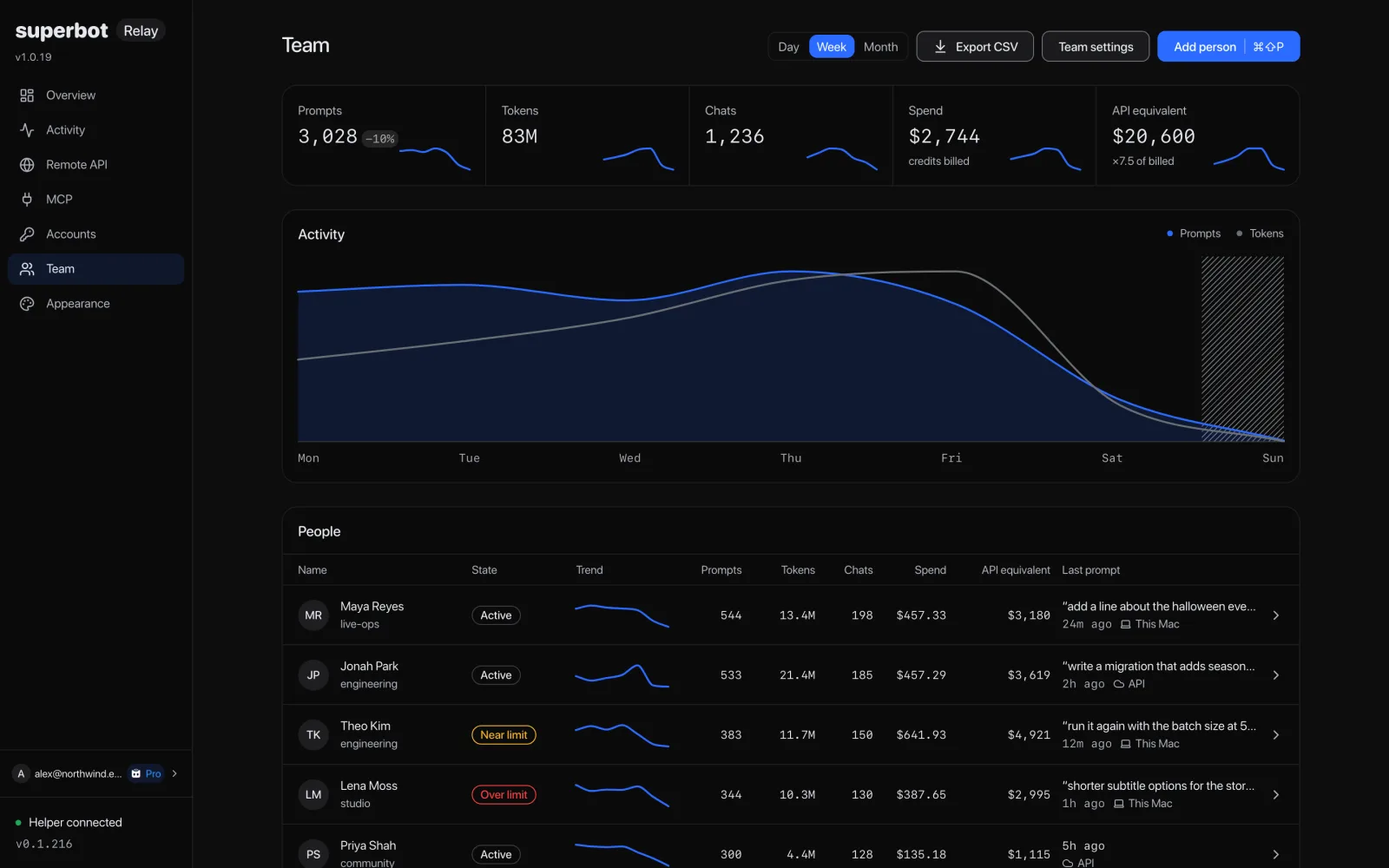Image resolution: width=1389 pixels, height=868 pixels.
Task: Toggle the Tokens series in chart legend
Action: [x=1260, y=233]
